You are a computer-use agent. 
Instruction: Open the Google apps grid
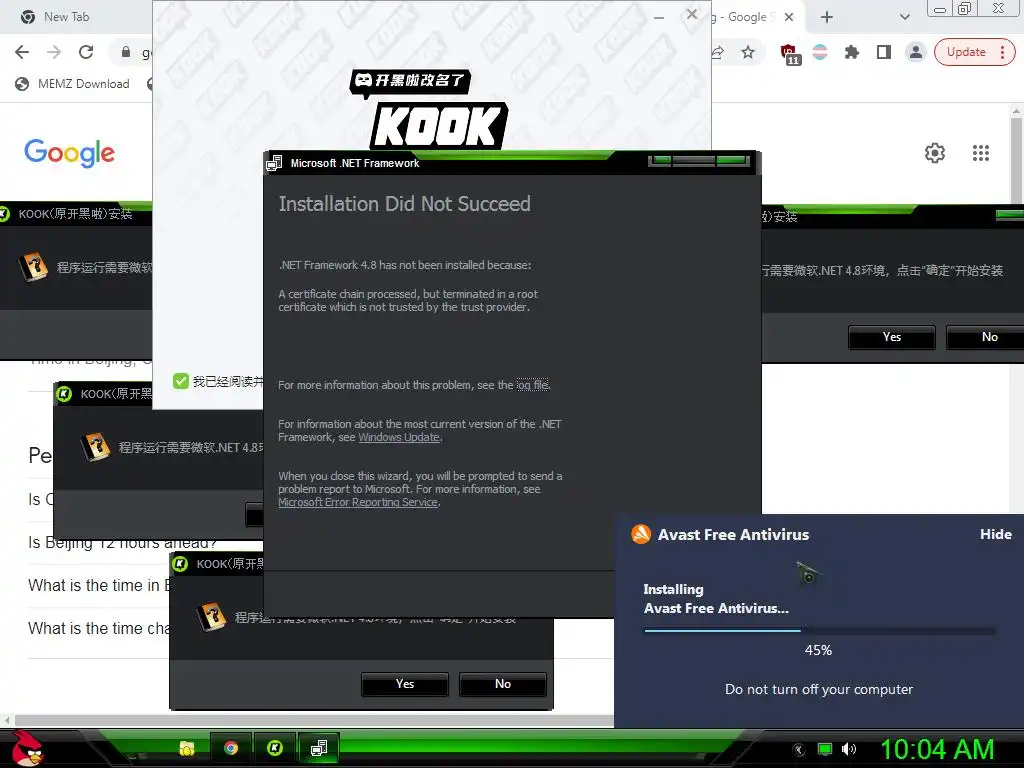click(x=981, y=153)
